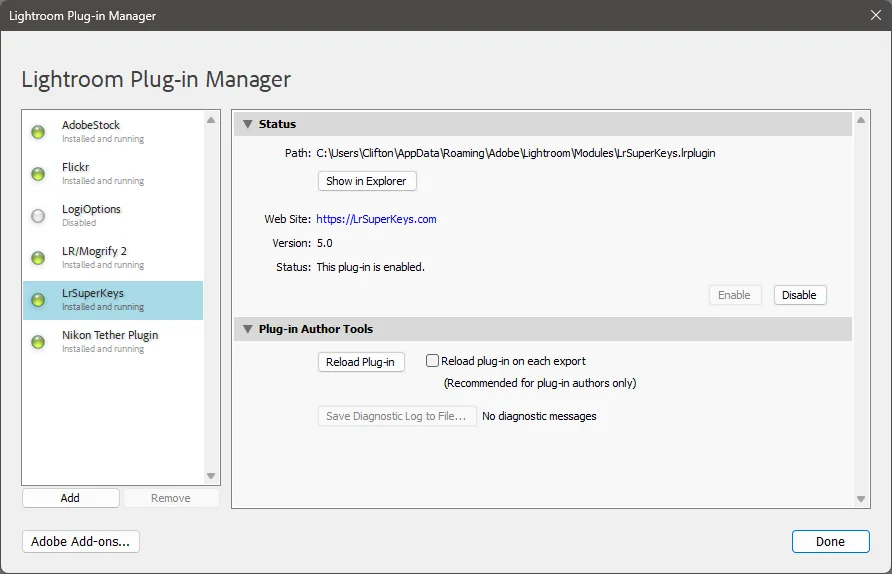
Task: Click the plug-in path text ending in LrSuperKeys.lrplugin
Action: pos(516,153)
